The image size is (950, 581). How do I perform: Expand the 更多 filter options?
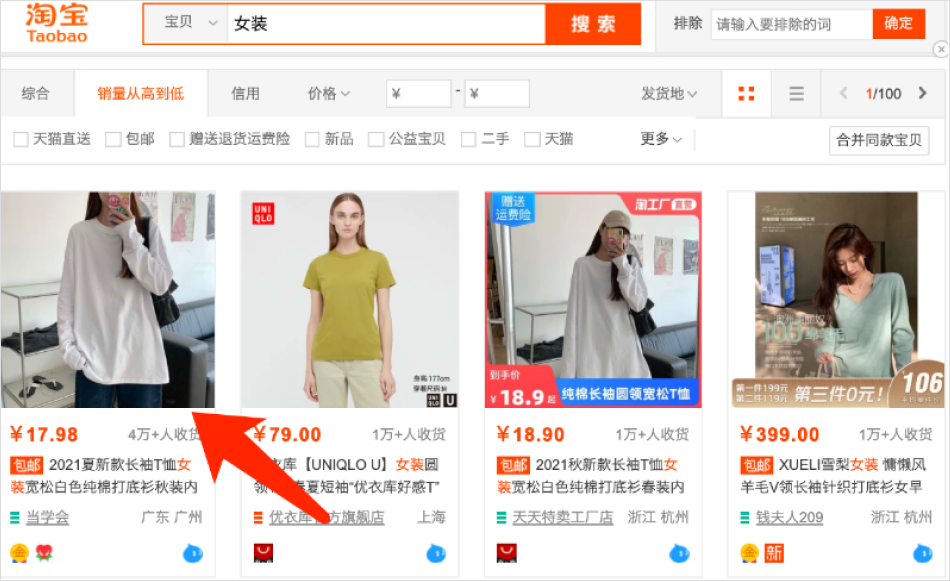661,140
